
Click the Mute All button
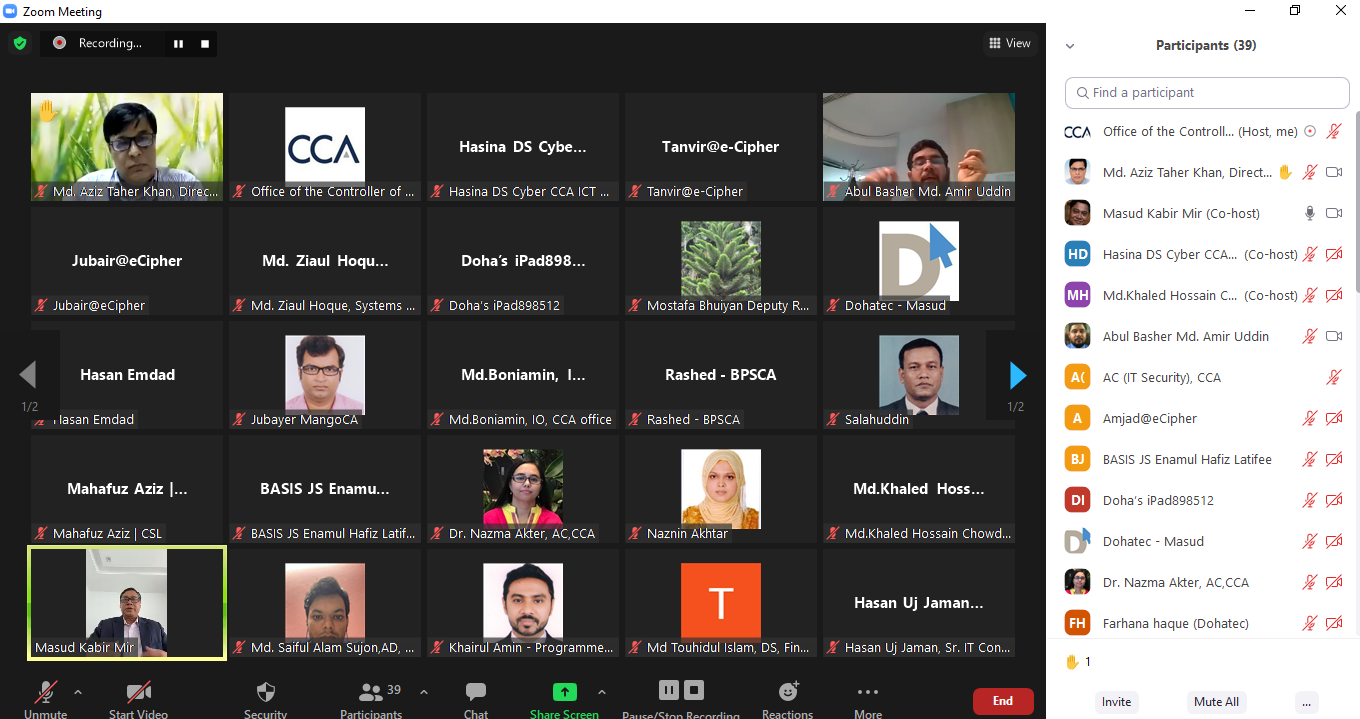(1216, 702)
